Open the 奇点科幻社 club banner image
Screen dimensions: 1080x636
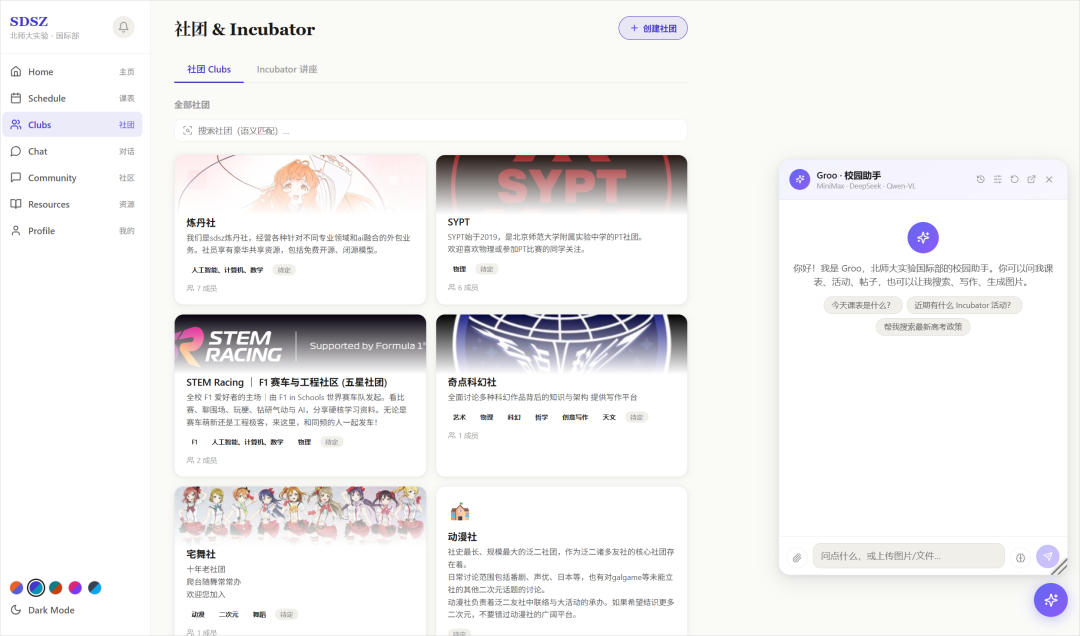click(561, 343)
